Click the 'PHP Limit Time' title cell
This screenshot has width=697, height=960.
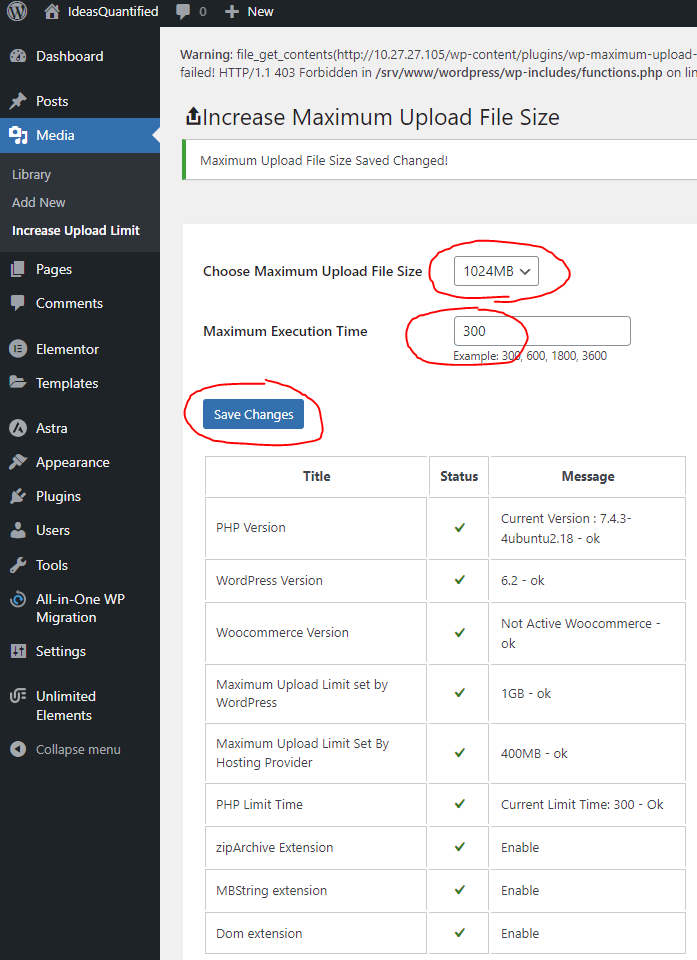(316, 804)
